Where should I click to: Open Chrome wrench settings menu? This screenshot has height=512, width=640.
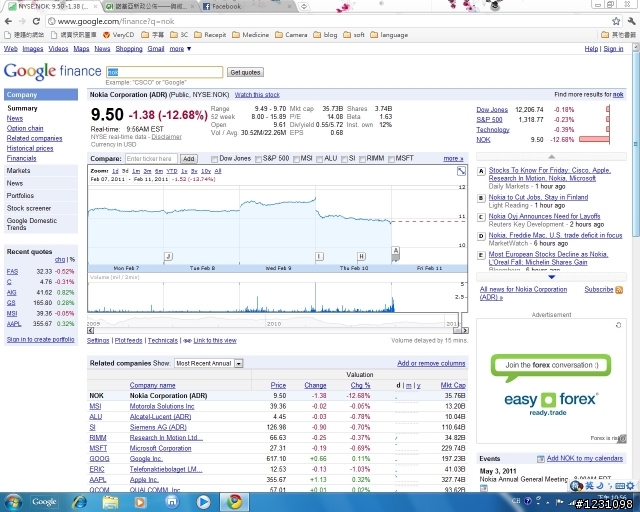(x=631, y=21)
